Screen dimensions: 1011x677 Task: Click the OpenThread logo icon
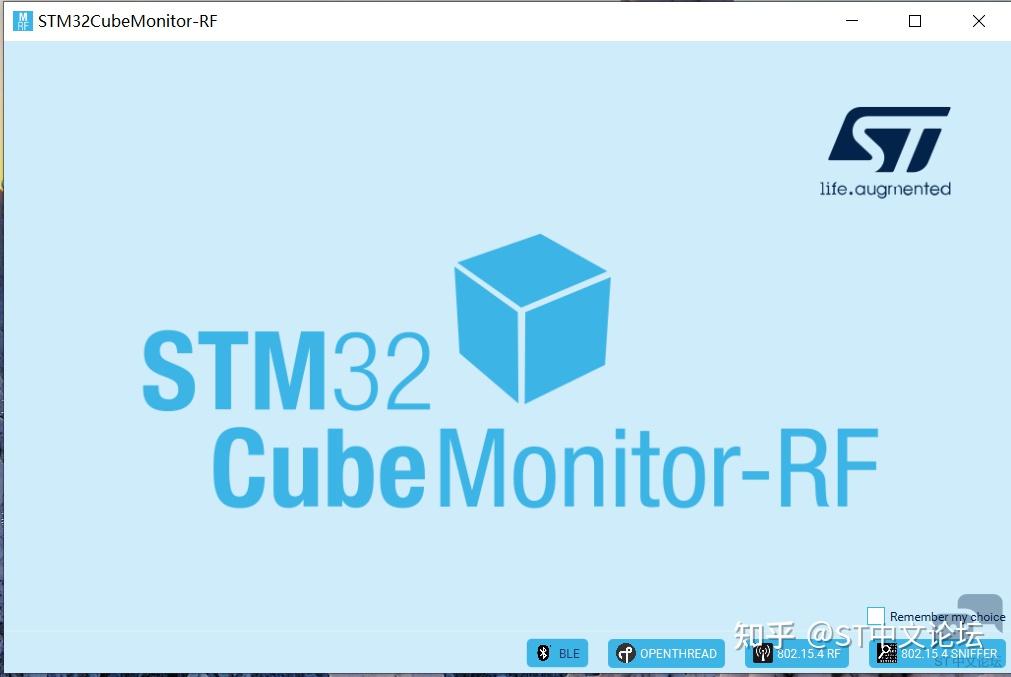pos(625,653)
